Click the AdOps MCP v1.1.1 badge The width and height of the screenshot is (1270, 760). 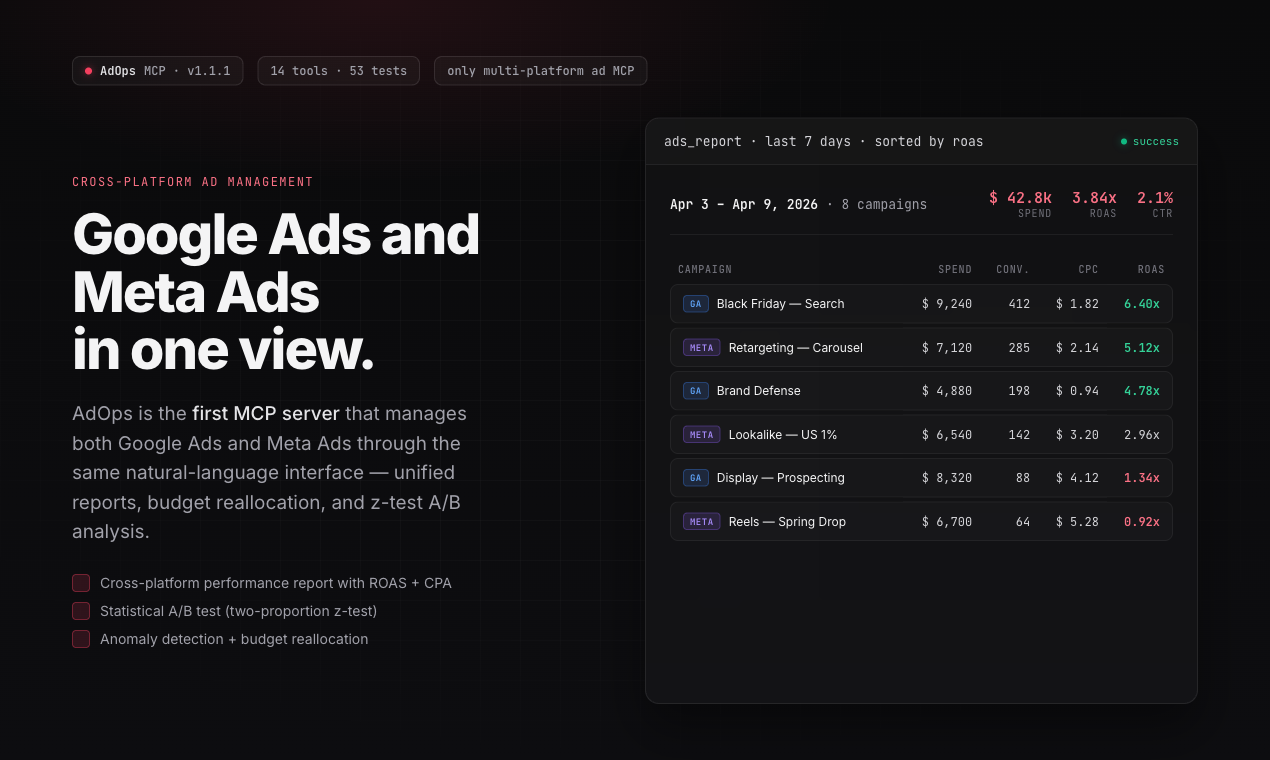(157, 71)
